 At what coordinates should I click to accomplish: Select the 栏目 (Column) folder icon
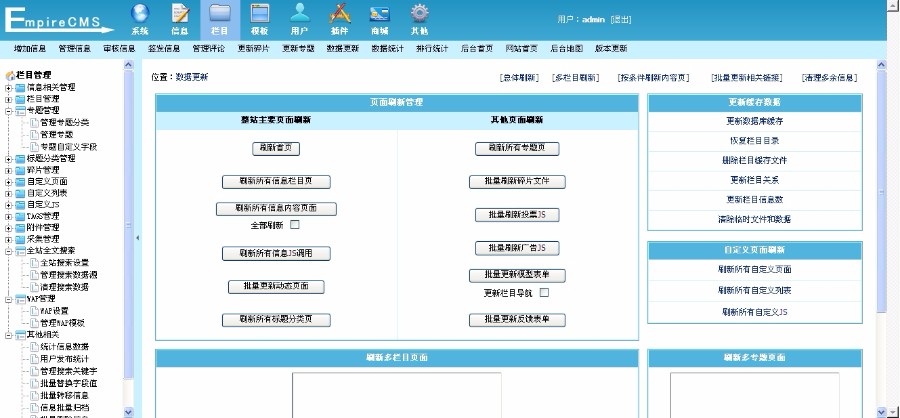[220, 14]
